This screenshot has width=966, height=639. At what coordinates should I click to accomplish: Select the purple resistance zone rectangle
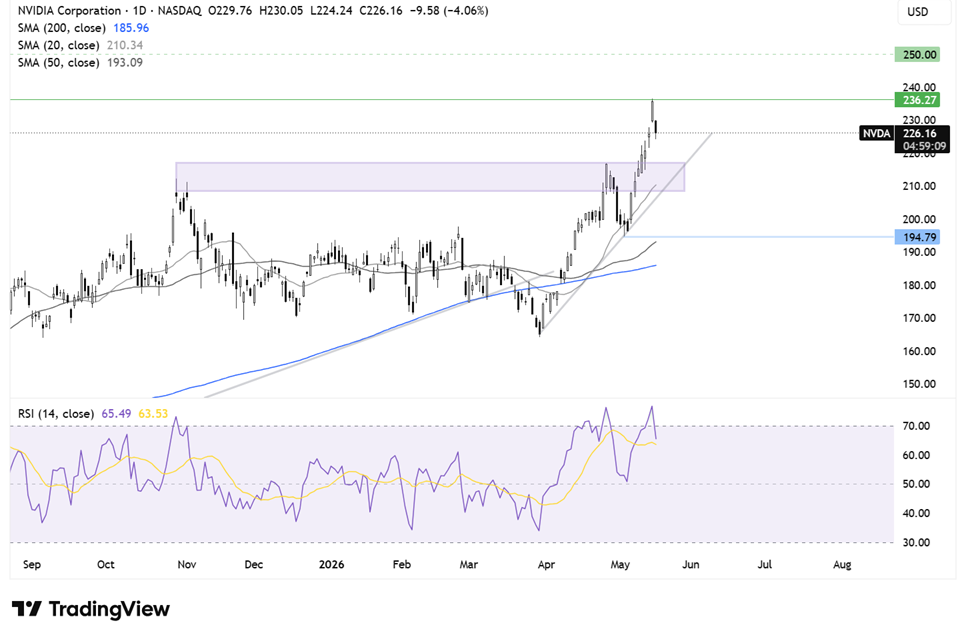click(x=430, y=177)
